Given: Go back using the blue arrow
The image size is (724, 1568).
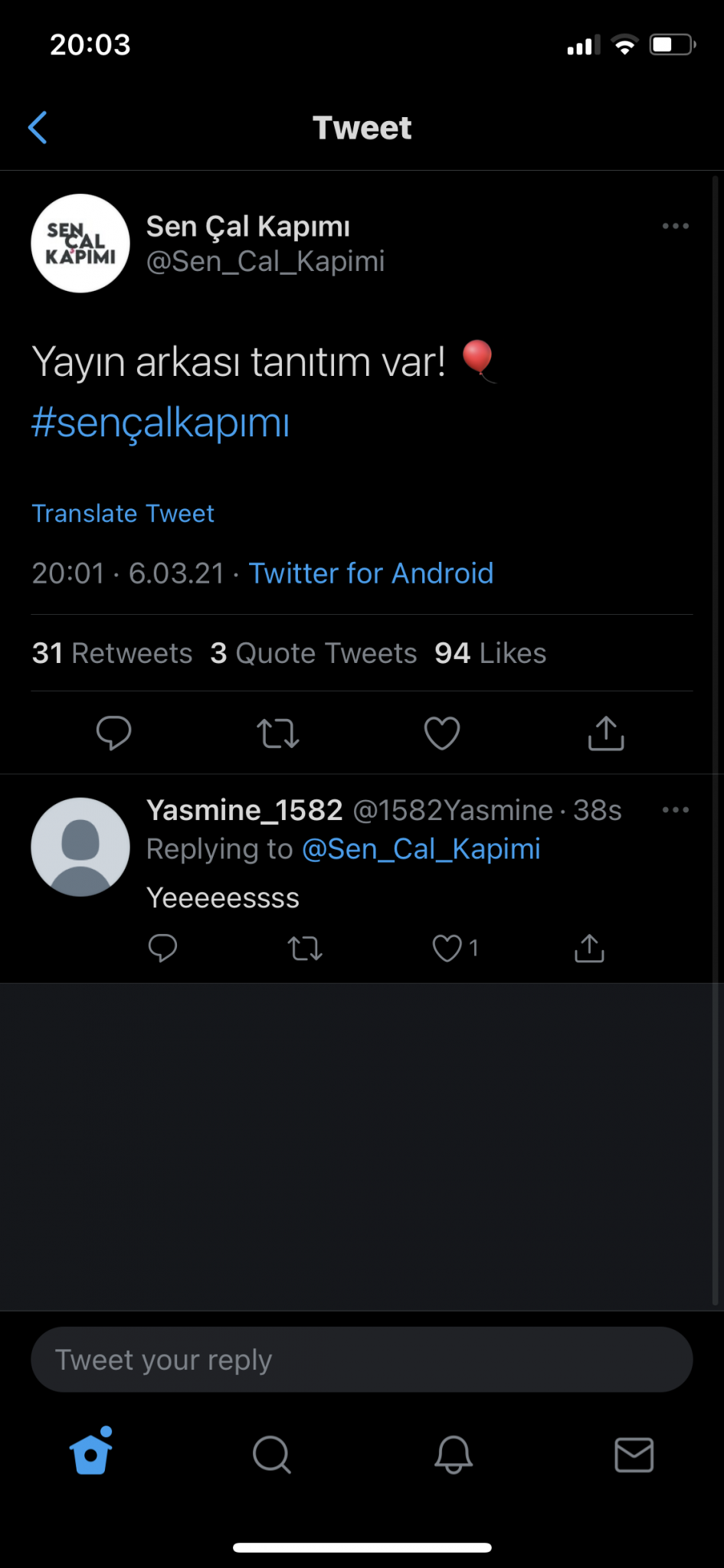Looking at the screenshot, I should (x=38, y=127).
